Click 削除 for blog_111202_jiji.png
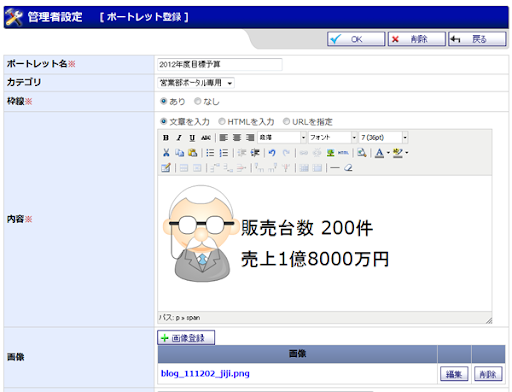Screen dimensions: 512x392 (x=488, y=374)
